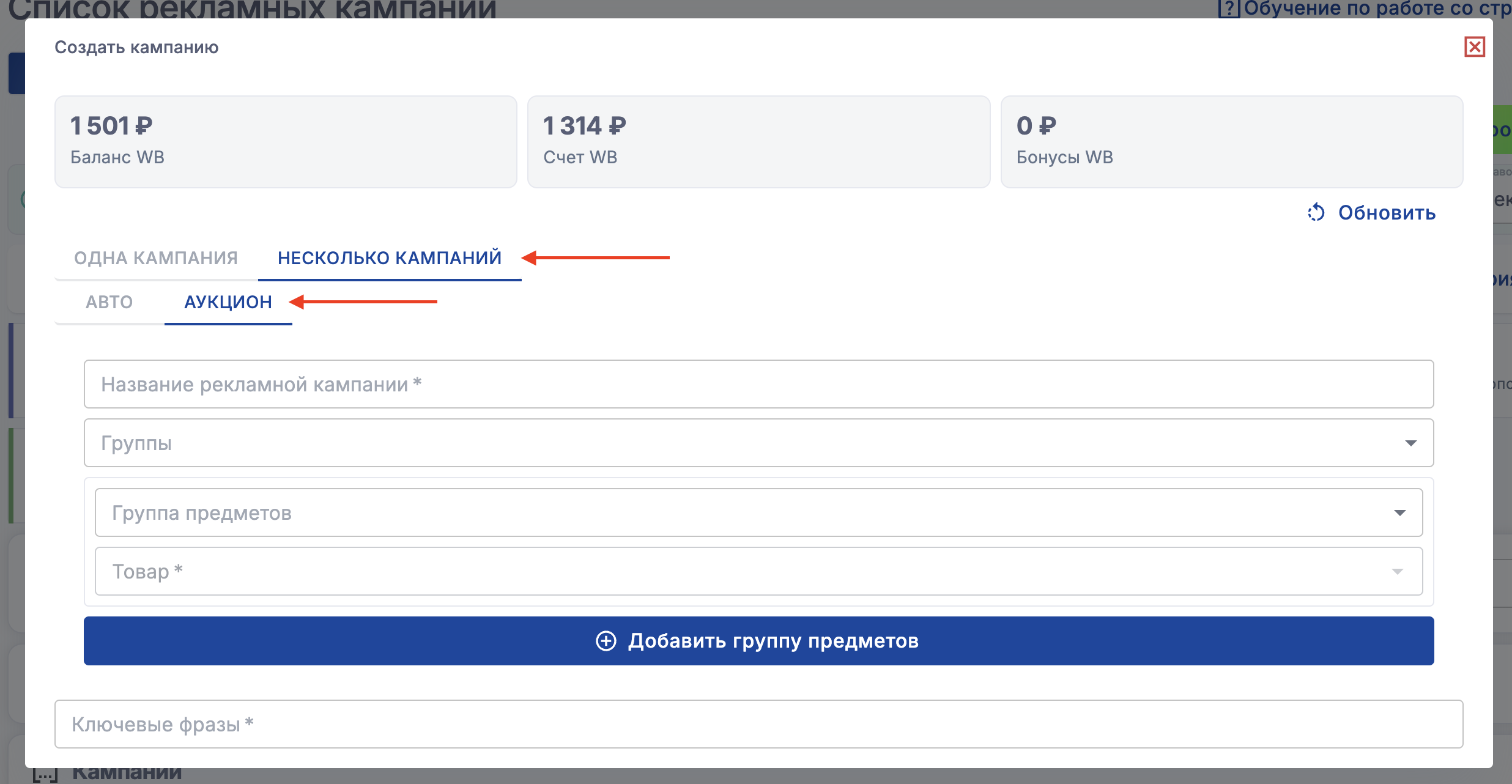Open the Группа предметов dropdown arrow
Viewport: 1512px width, 784px height.
(1399, 512)
